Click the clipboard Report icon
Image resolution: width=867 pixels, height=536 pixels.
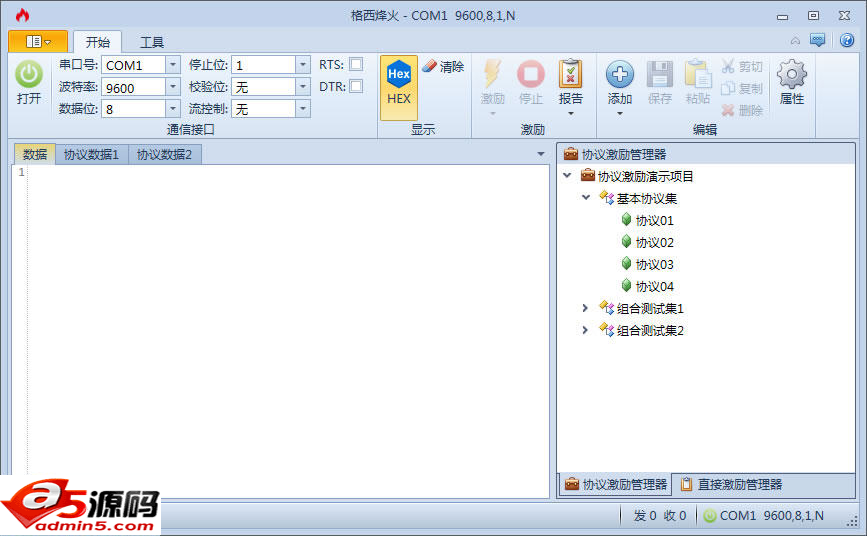[570, 74]
